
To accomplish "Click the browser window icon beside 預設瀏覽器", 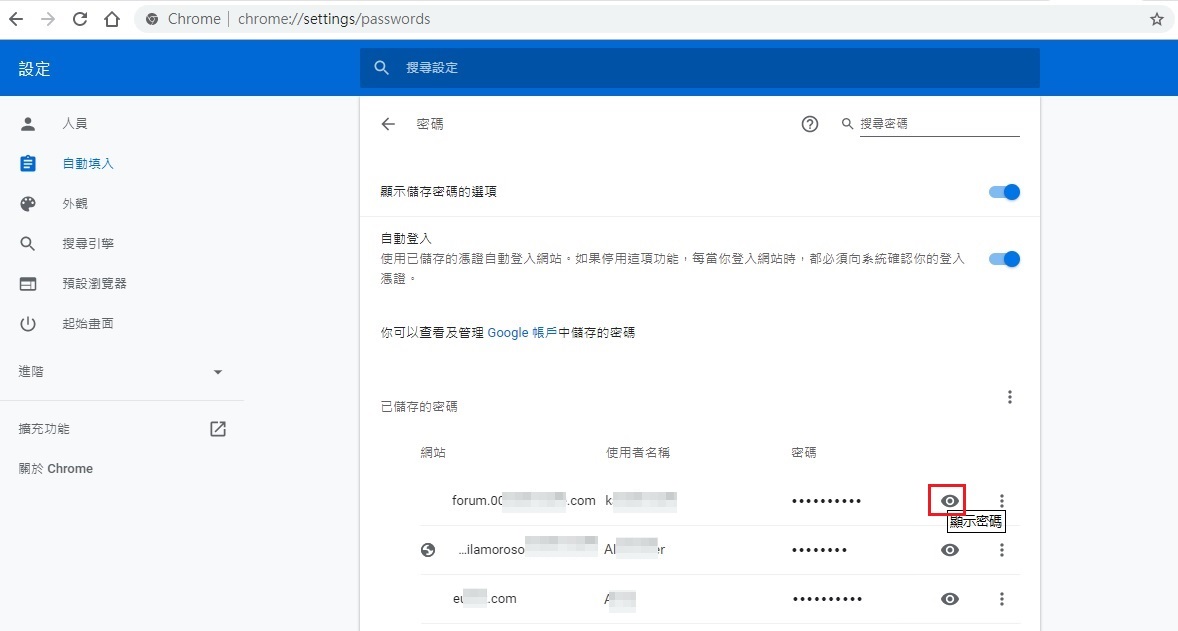I will click(28, 284).
